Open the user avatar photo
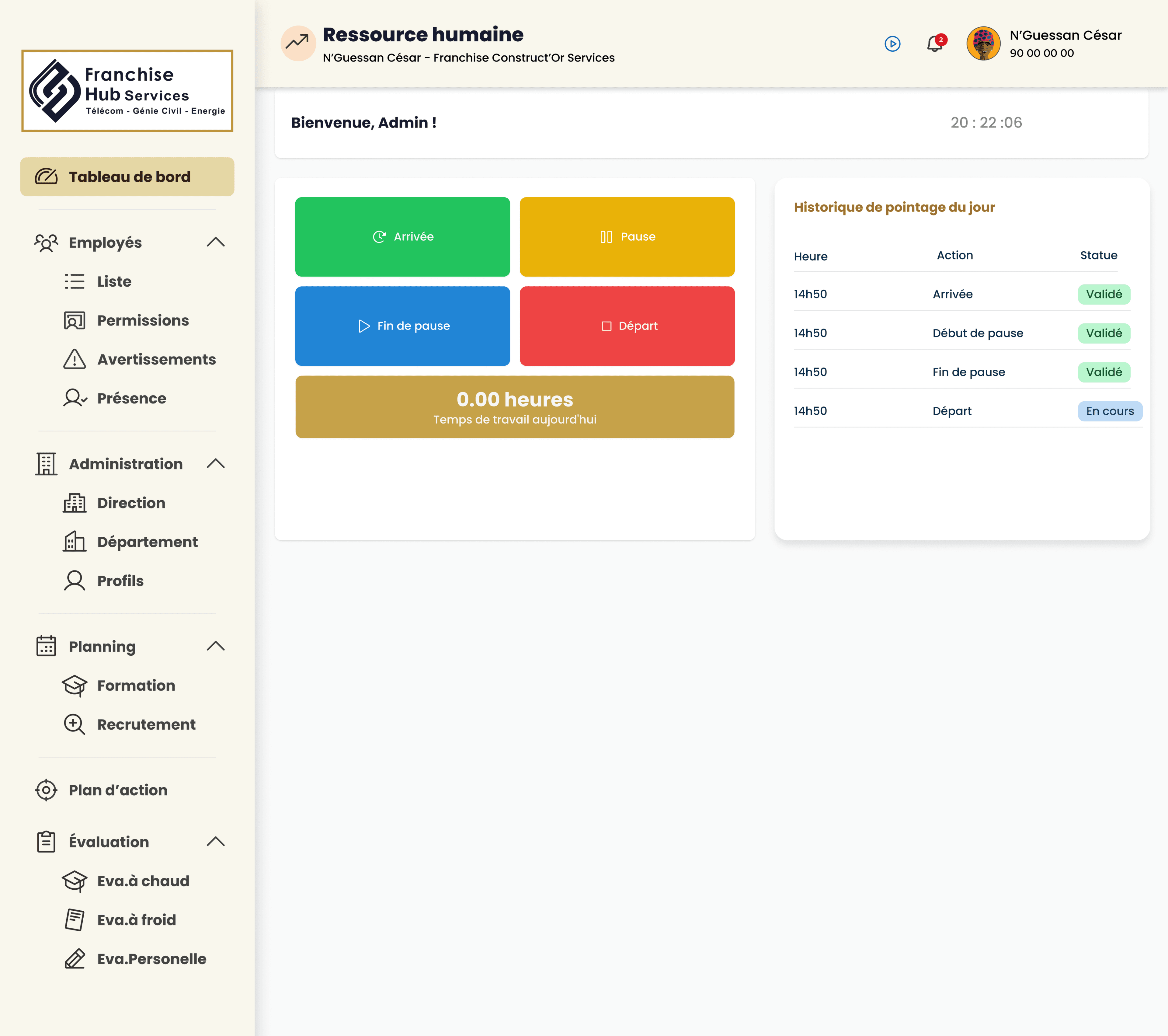Viewport: 1168px width, 1036px height. [x=983, y=44]
